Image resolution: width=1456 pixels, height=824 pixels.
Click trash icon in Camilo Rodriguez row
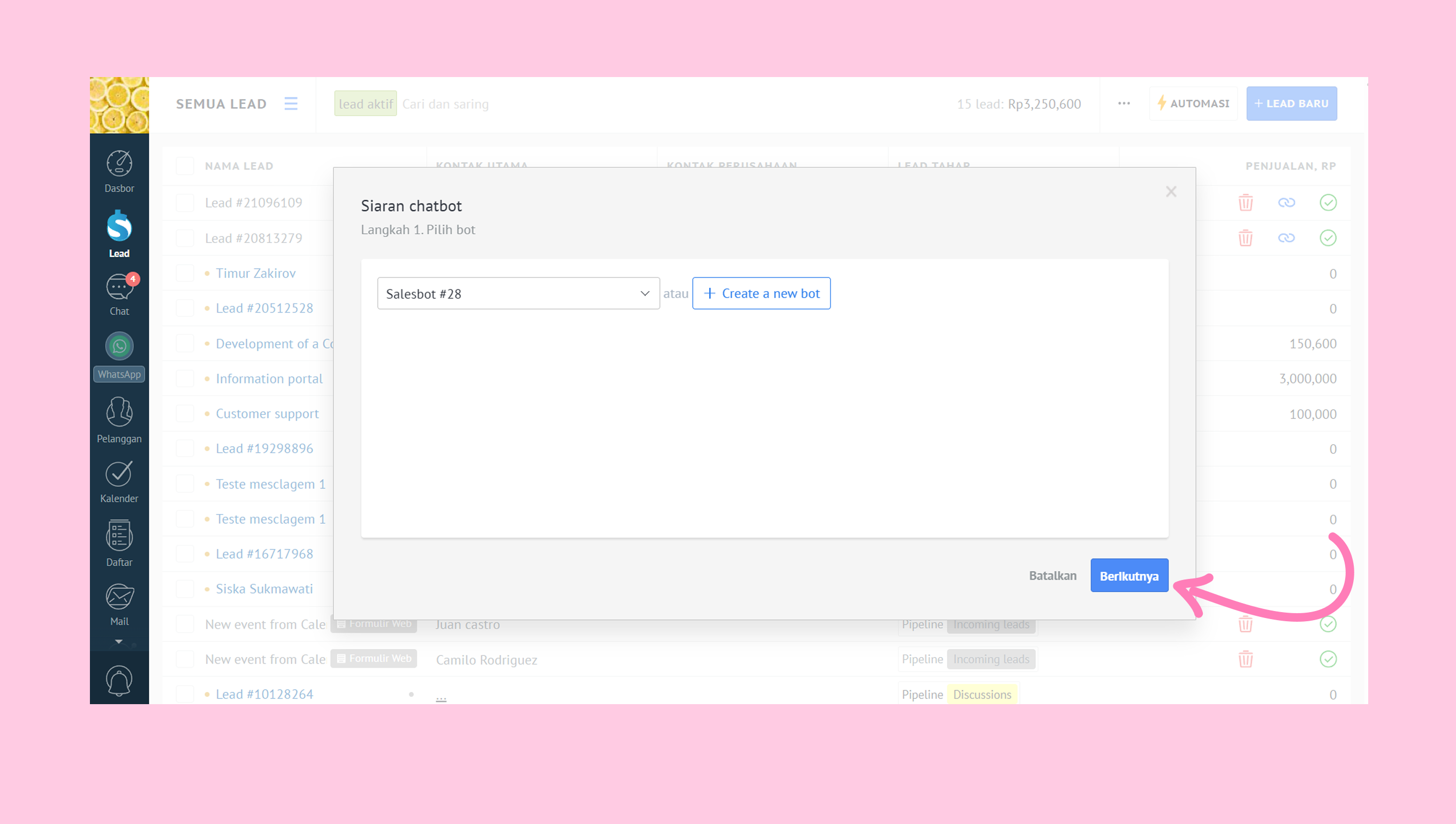click(x=1246, y=659)
